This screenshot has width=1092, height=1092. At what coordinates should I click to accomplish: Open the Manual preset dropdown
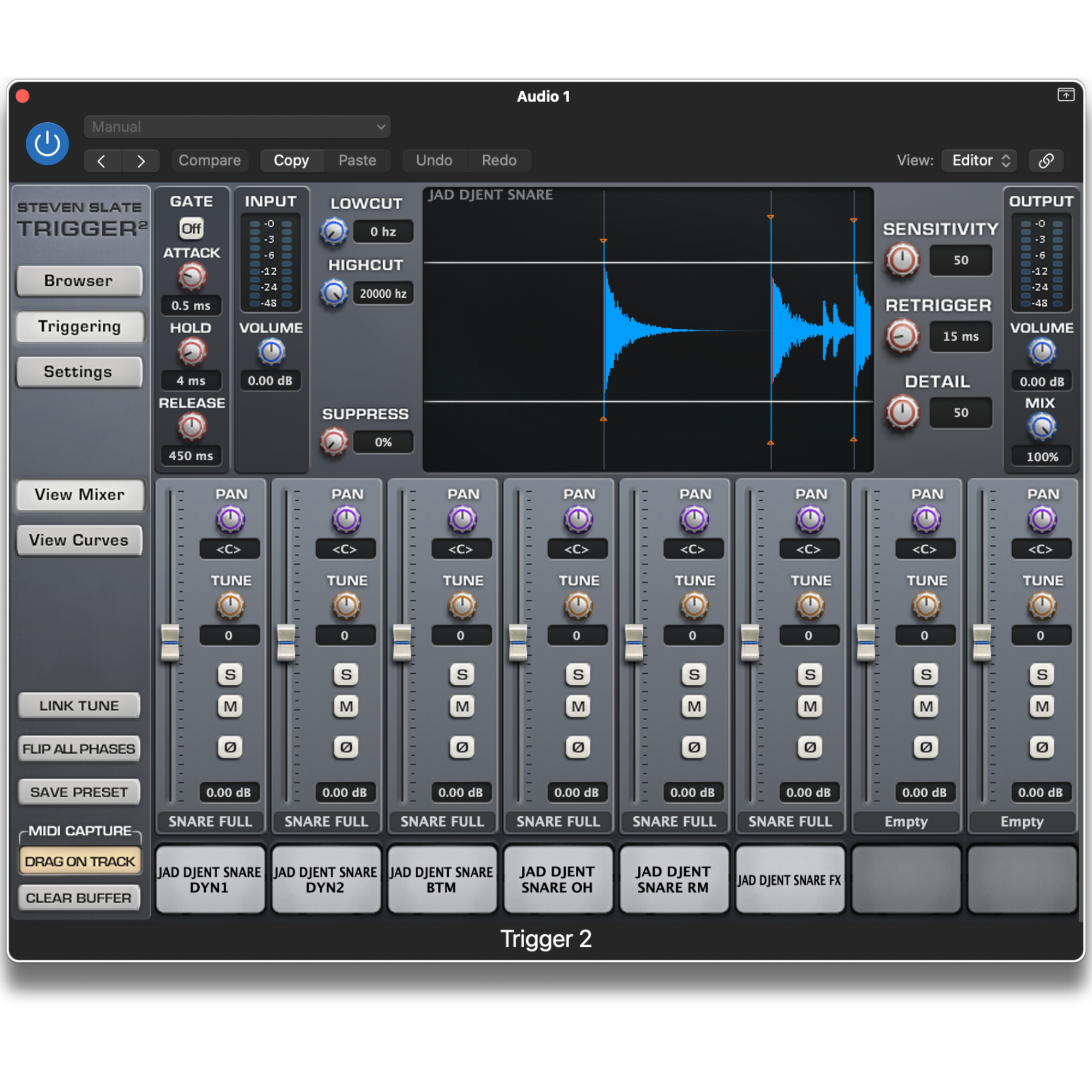[238, 127]
